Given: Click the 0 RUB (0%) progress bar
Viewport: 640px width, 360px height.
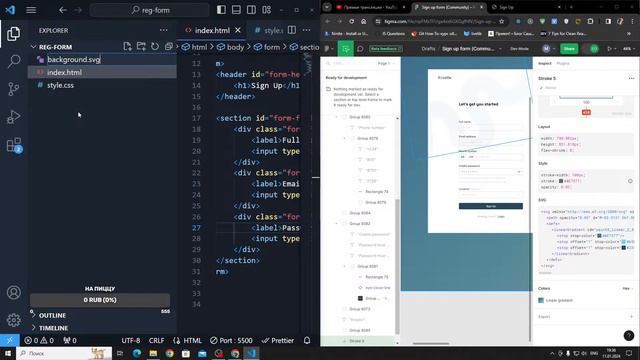Looking at the screenshot, I should tap(100, 300).
